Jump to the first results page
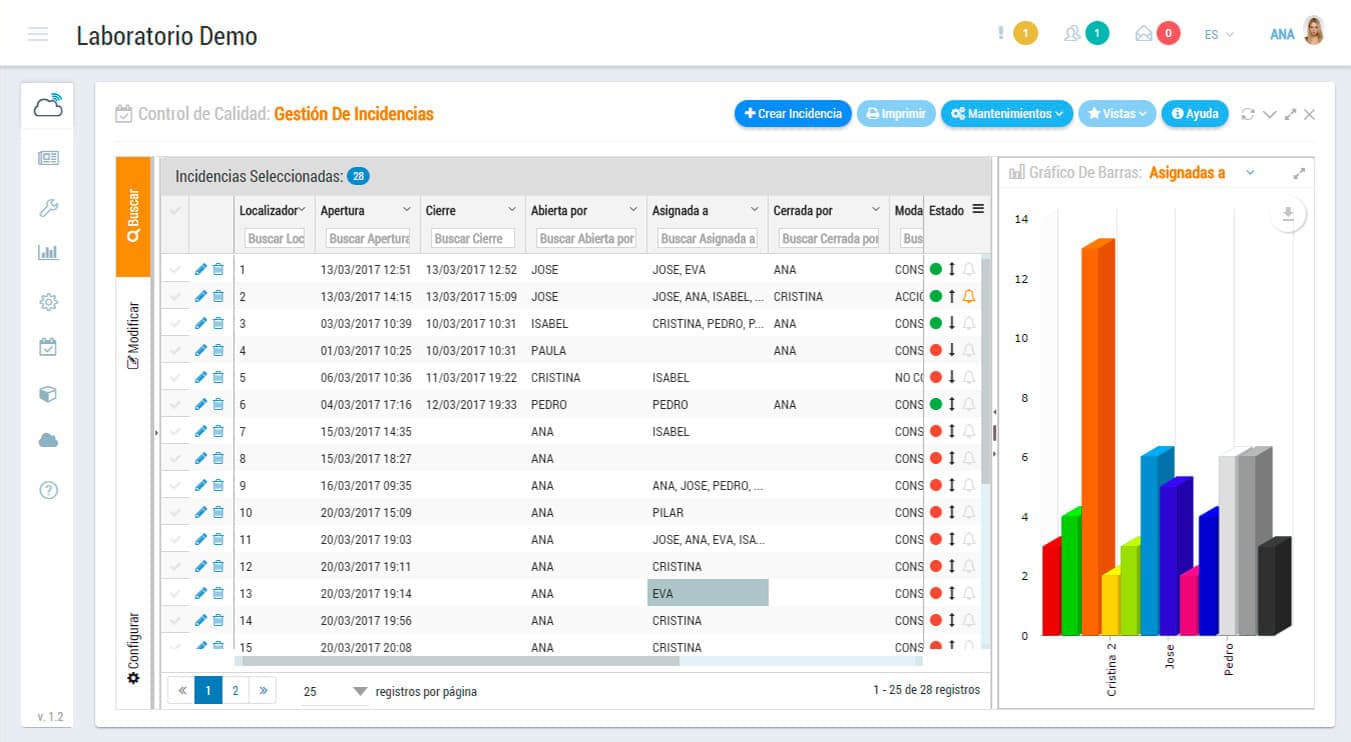Screen dimensions: 1351x742 181,690
